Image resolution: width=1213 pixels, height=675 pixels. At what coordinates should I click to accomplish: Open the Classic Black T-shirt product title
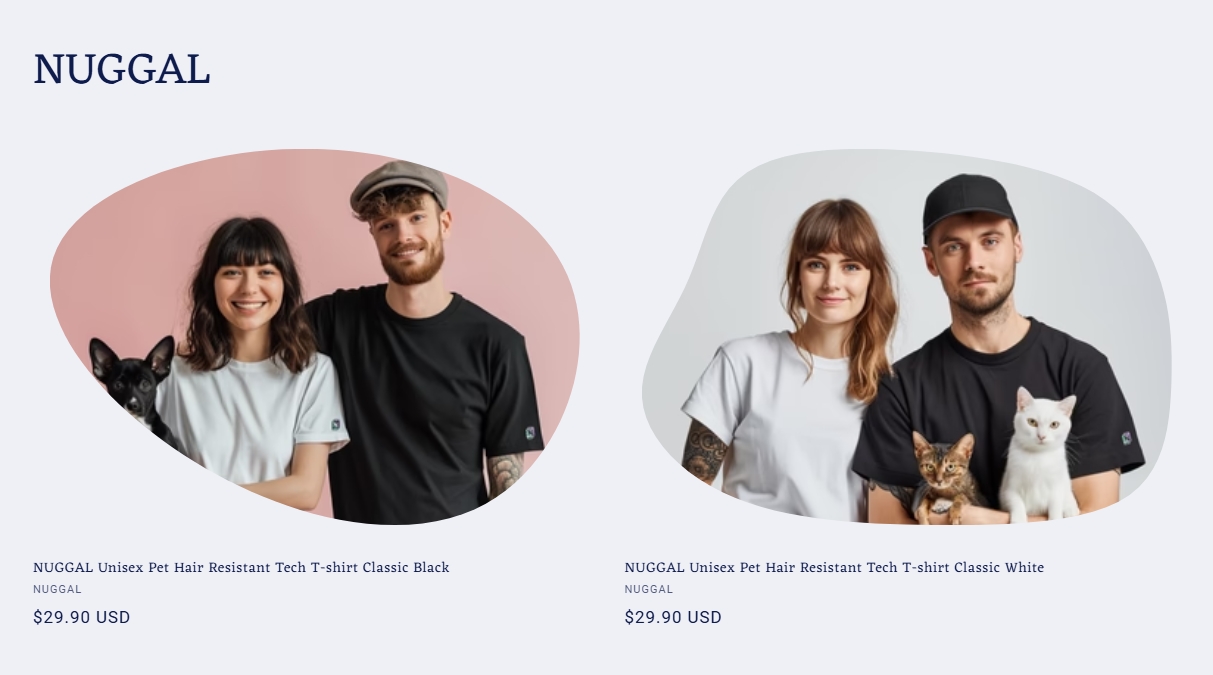click(241, 567)
